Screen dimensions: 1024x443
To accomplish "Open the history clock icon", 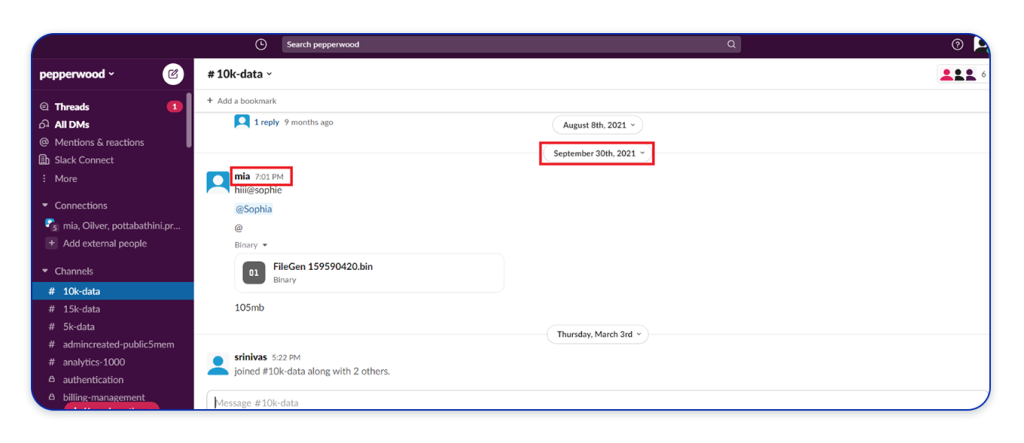I will (x=261, y=44).
